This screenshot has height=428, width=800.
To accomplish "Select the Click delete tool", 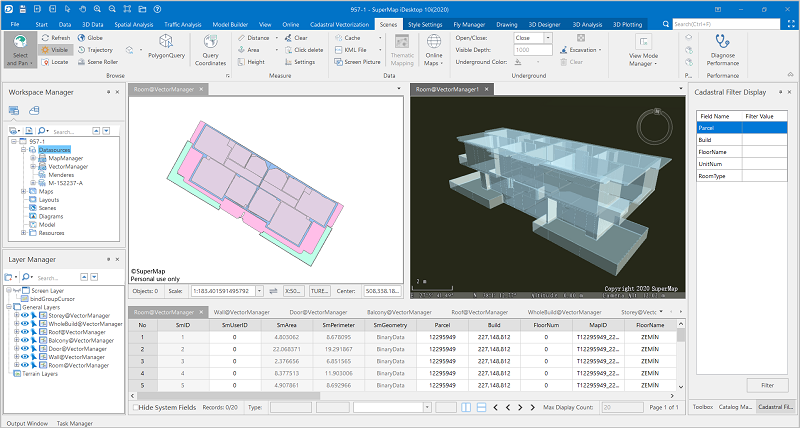I will click(x=304, y=50).
